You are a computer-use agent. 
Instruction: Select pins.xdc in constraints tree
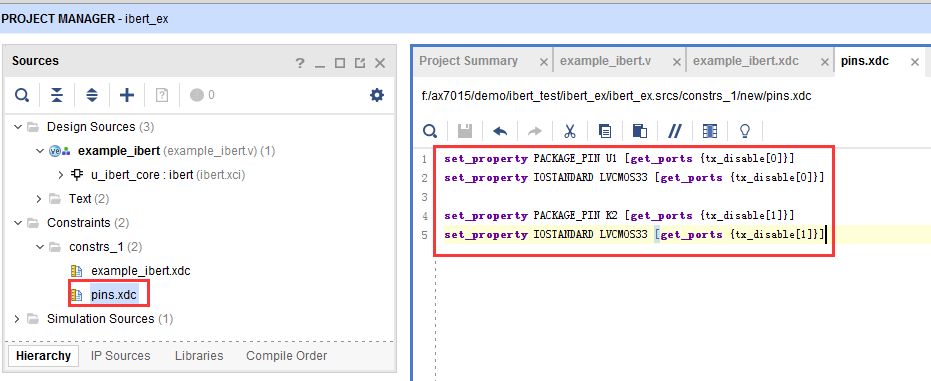point(113,294)
